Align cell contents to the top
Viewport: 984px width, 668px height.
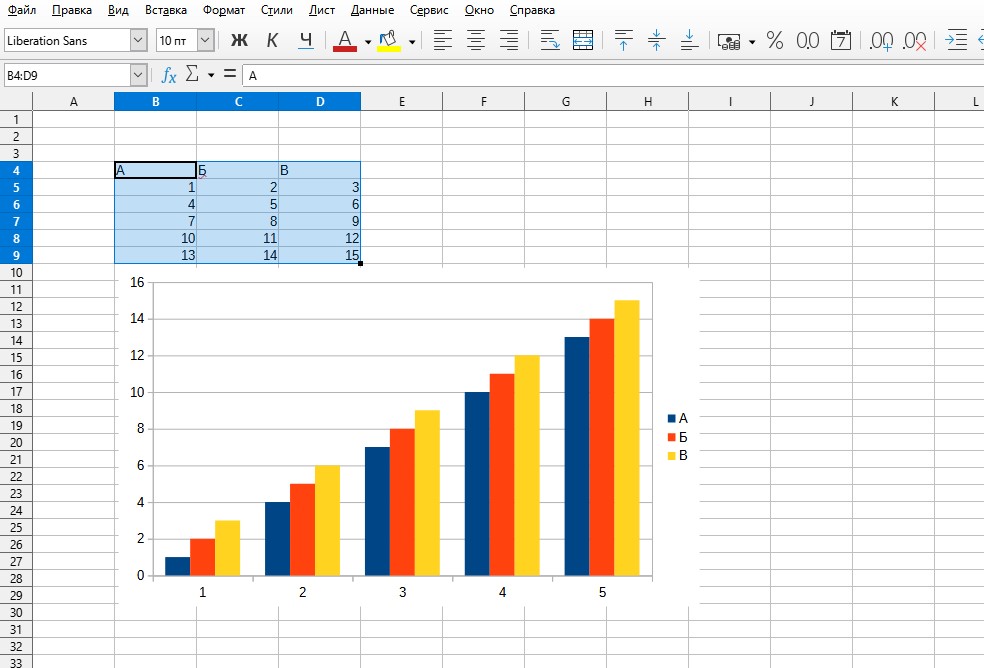click(x=623, y=41)
